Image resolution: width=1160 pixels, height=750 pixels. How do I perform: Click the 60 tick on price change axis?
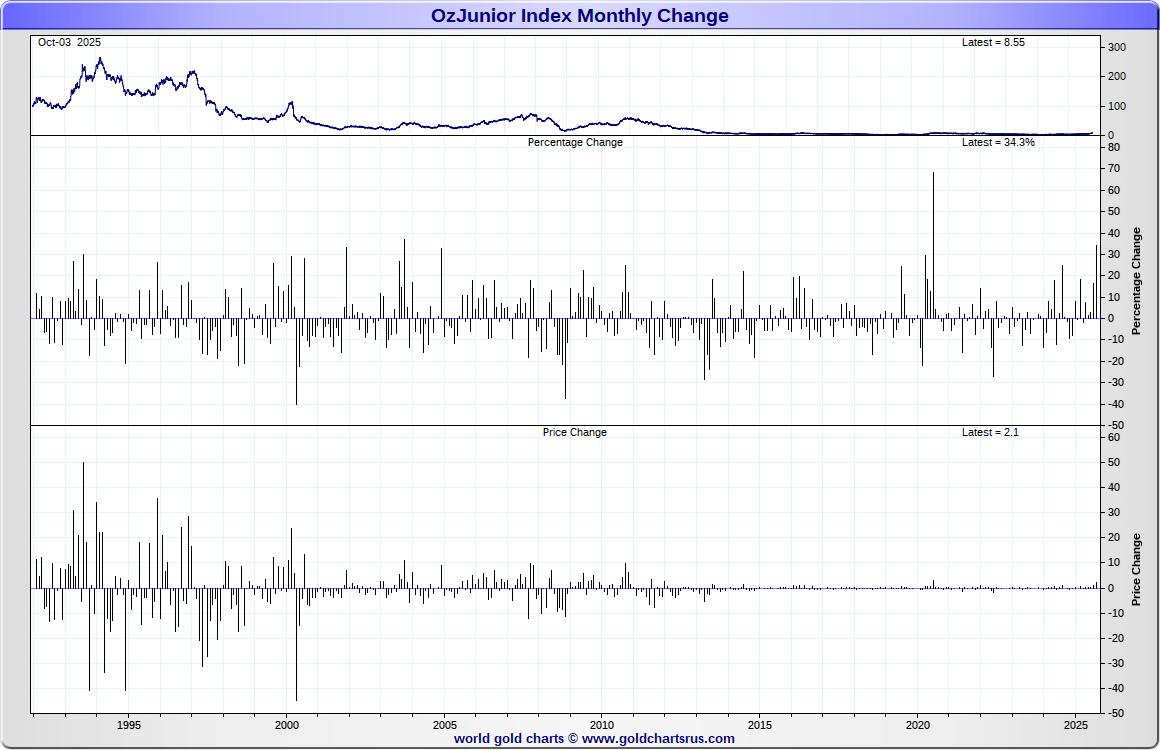[1114, 437]
